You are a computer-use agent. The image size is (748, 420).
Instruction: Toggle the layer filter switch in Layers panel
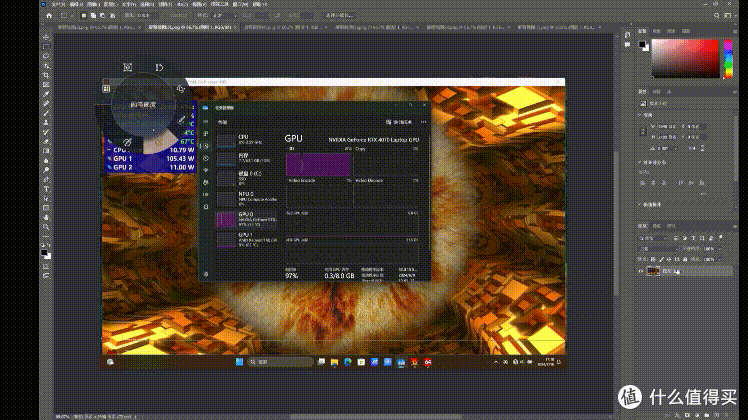[720, 237]
